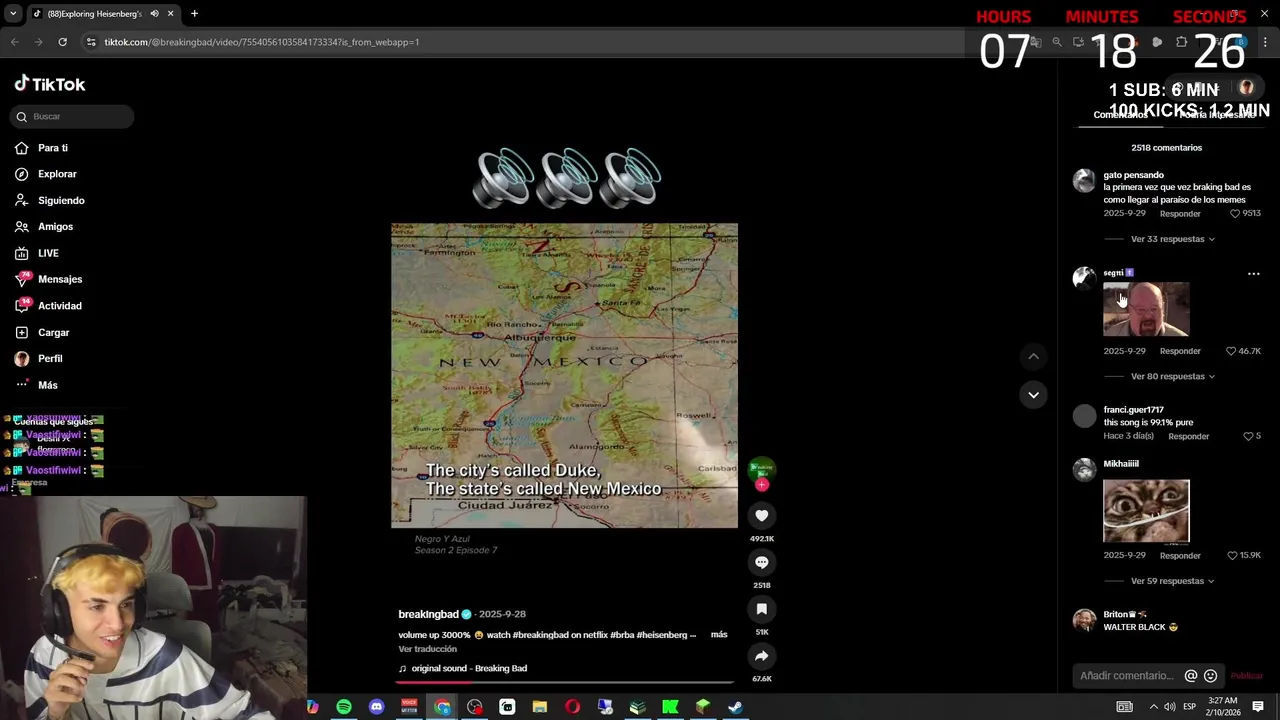Reply to franci.guer1717 comment
Screen dimensions: 1280x720
click(x=1189, y=437)
